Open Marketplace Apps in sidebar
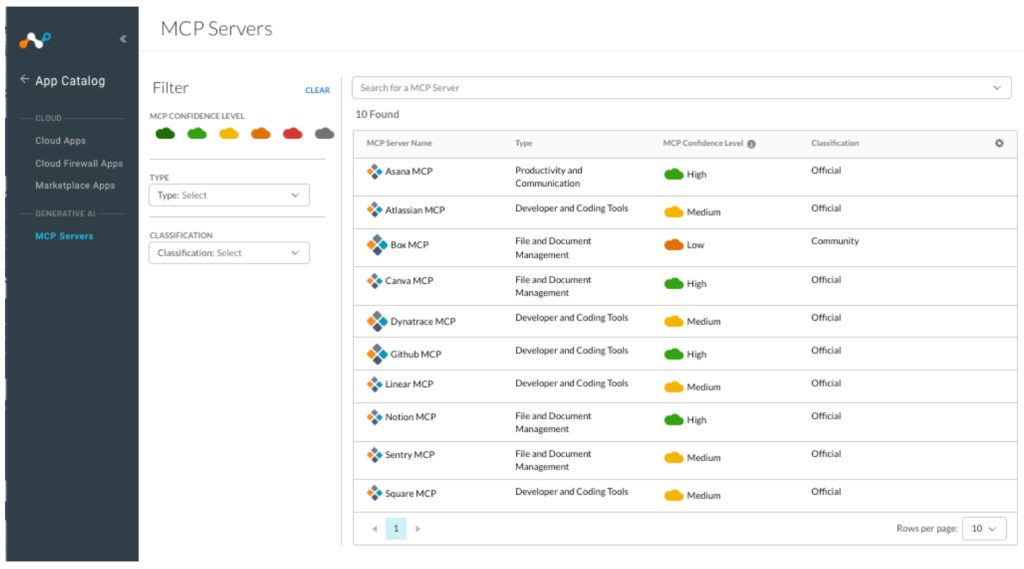The width and height of the screenshot is (1024, 569). point(75,186)
